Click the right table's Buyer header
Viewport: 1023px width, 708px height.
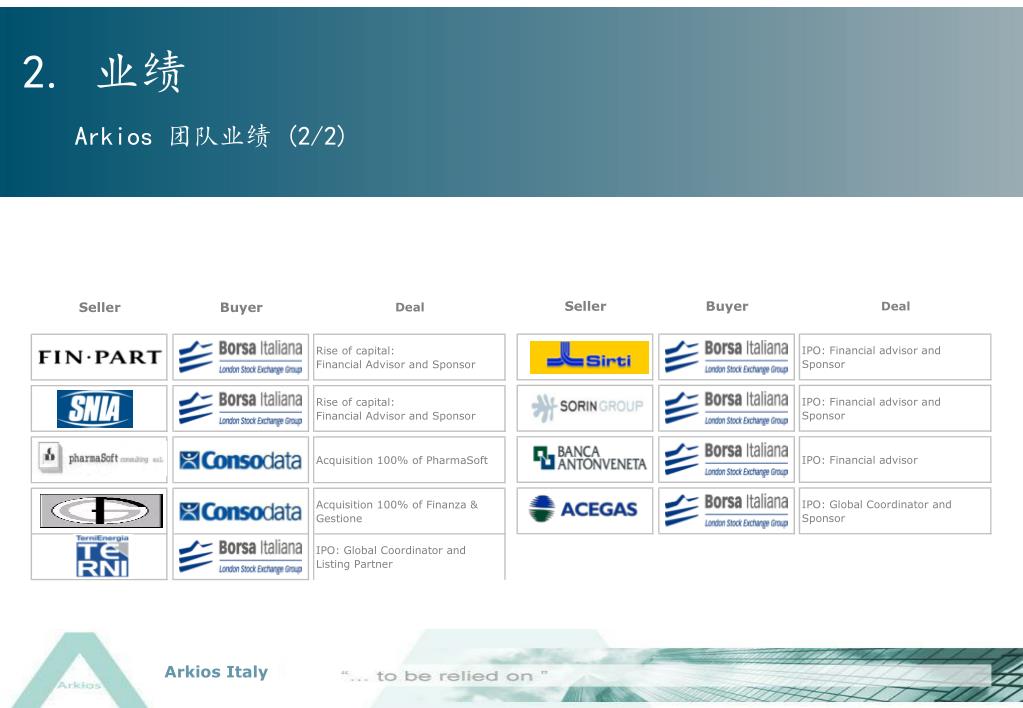727,306
